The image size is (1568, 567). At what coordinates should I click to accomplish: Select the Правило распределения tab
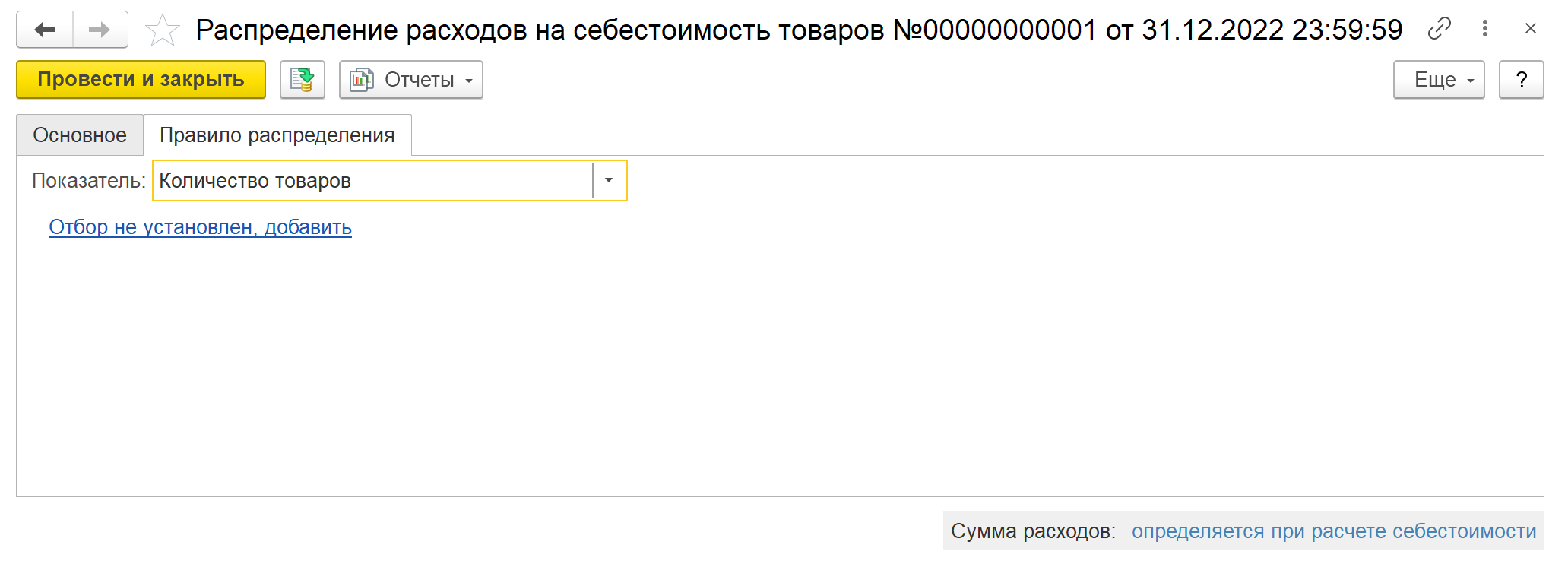coord(277,135)
